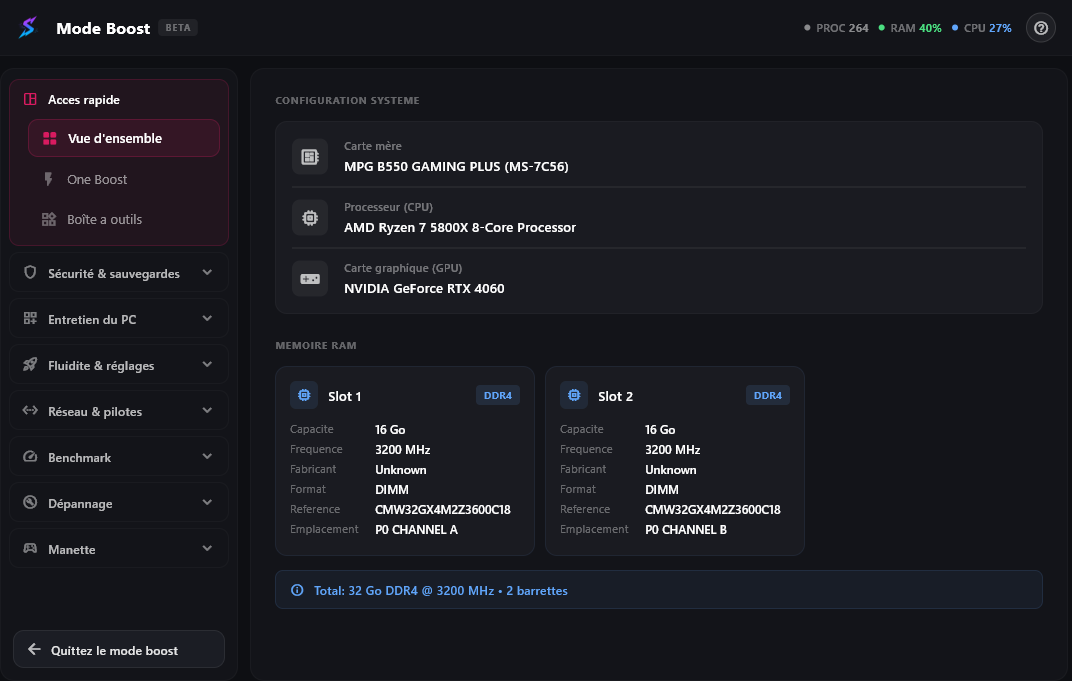Click the RAM 40% status indicator
This screenshot has height=681, width=1072.
pyautogui.click(x=910, y=28)
